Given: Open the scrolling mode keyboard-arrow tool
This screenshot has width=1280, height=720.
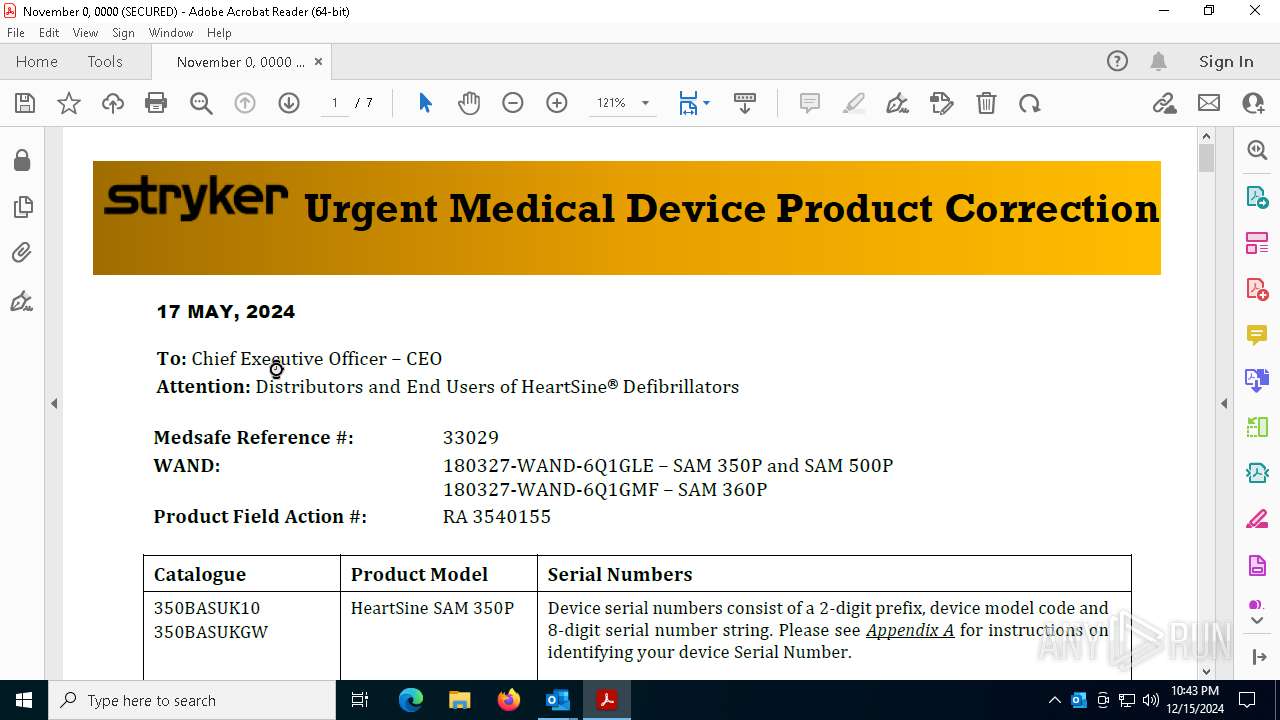Looking at the screenshot, I should [x=745, y=103].
